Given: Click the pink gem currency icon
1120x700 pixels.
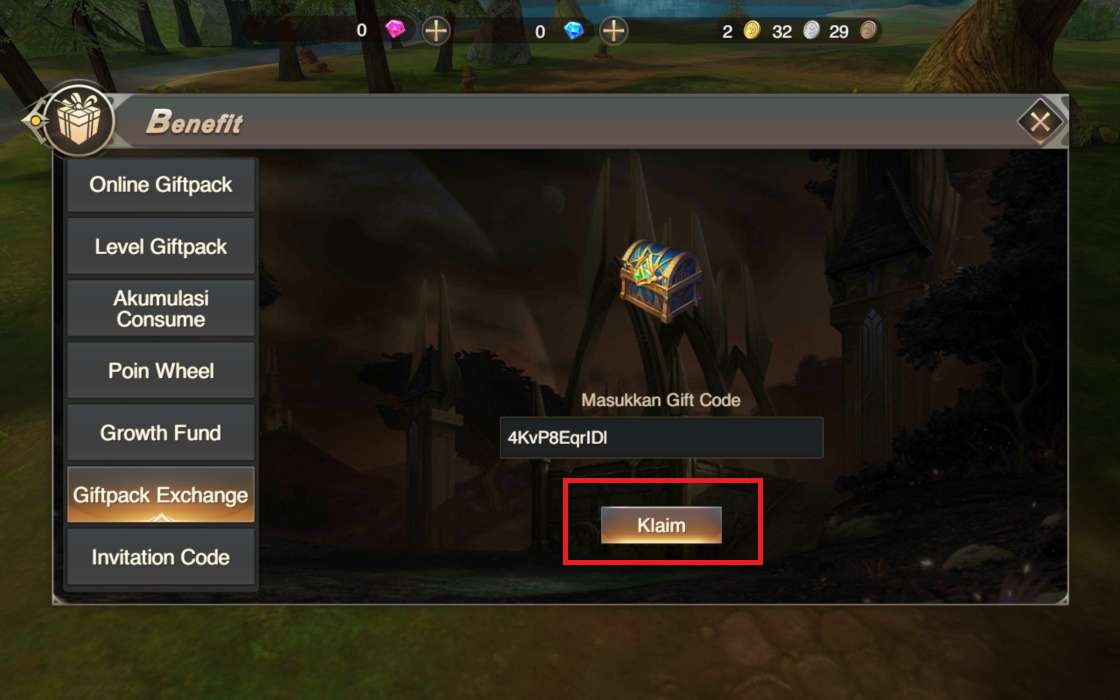Looking at the screenshot, I should [395, 29].
